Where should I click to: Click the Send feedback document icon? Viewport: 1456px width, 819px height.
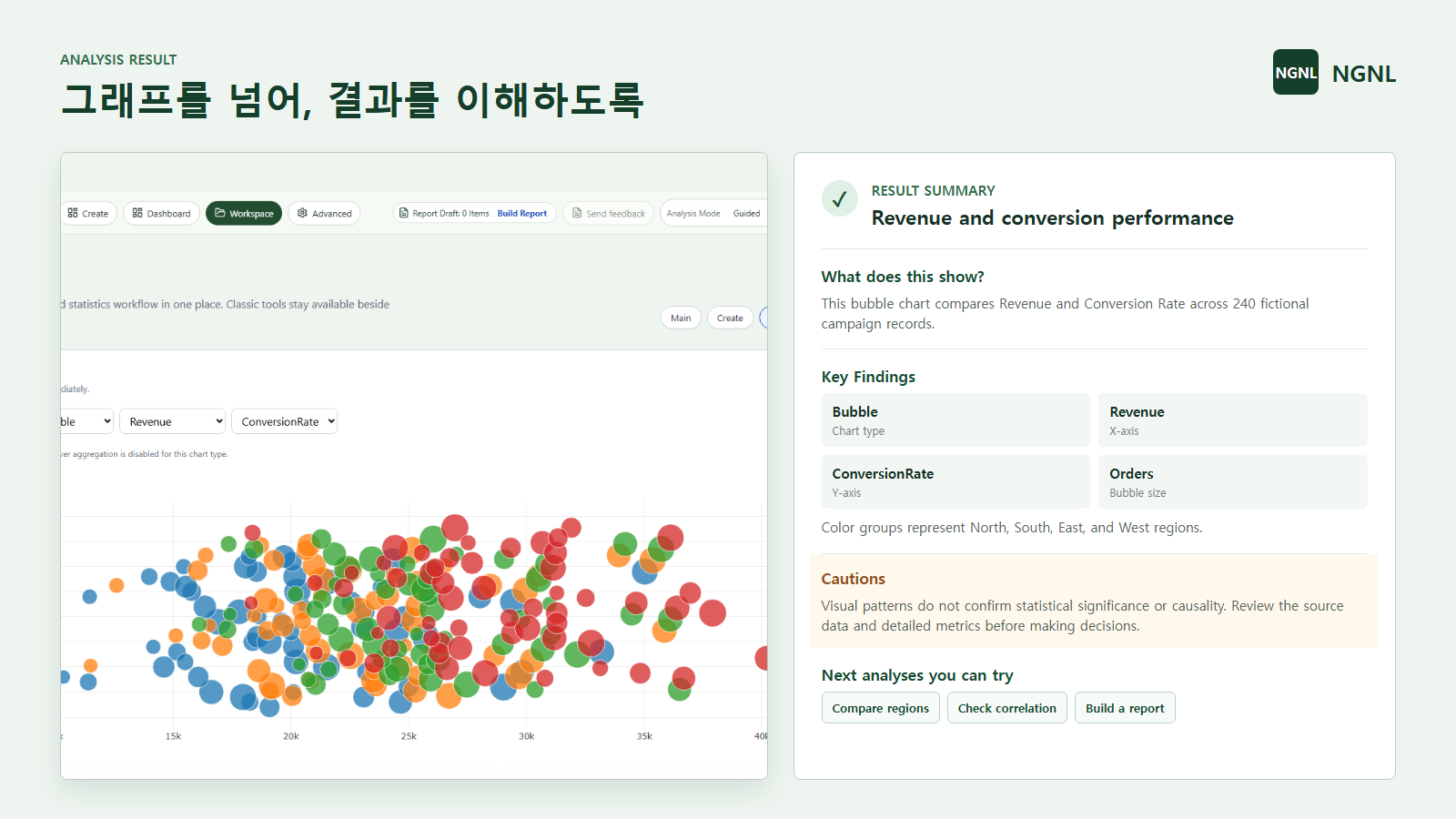[577, 213]
